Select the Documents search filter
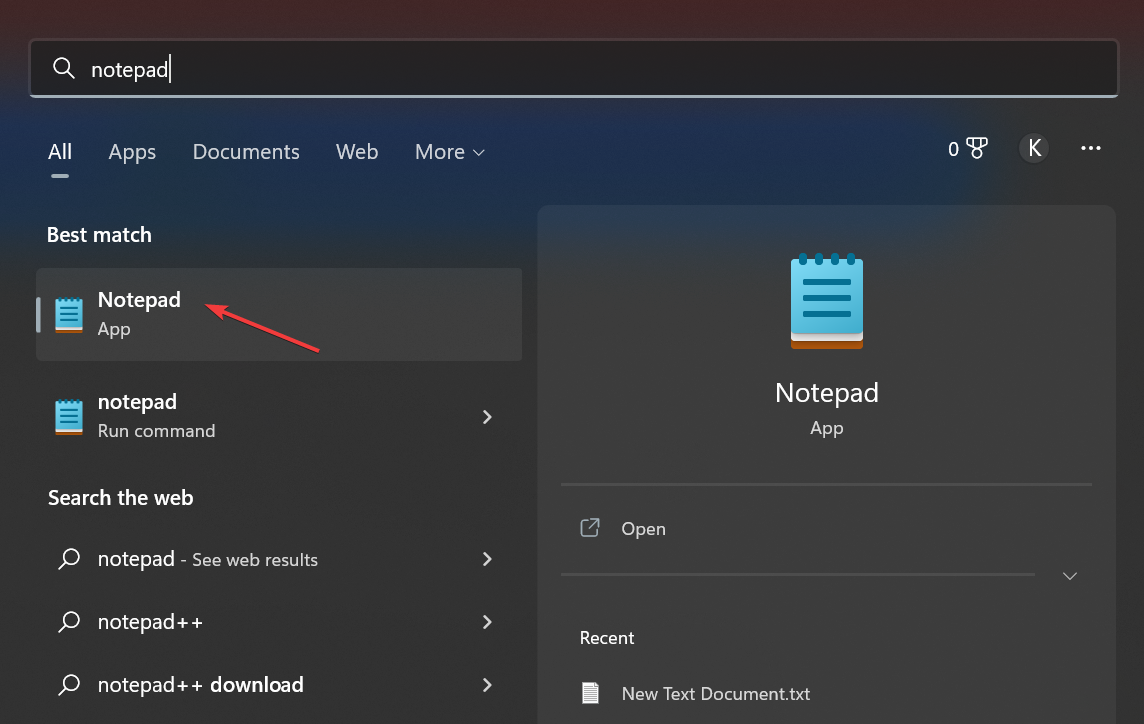The width and height of the screenshot is (1144, 724). pyautogui.click(x=245, y=152)
